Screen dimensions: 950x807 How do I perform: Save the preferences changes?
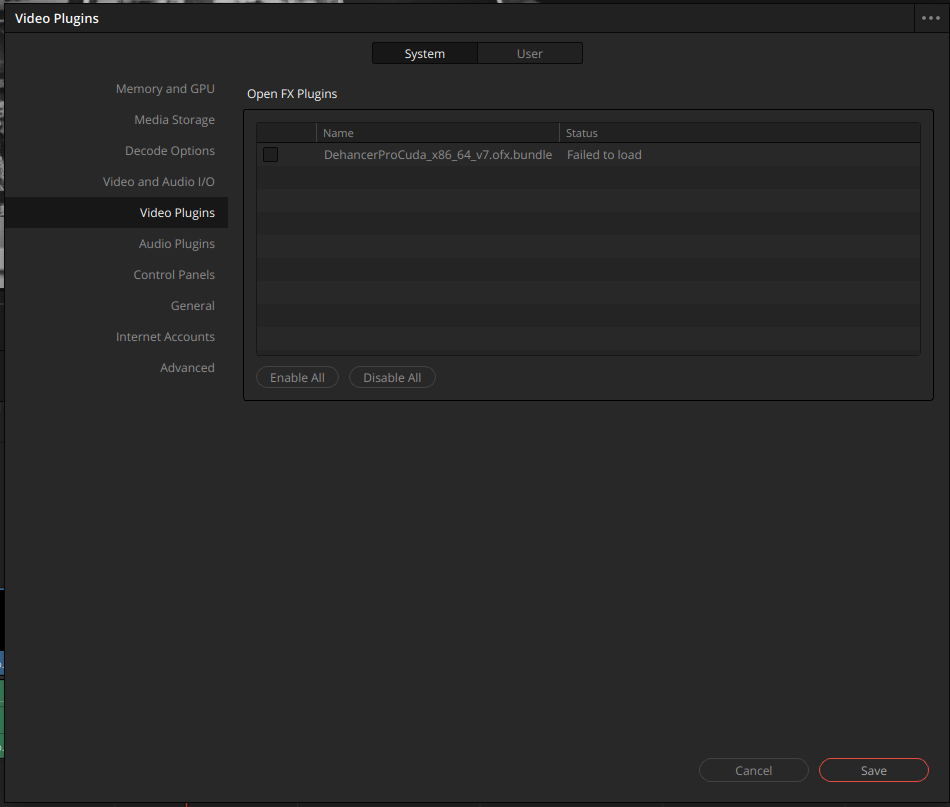click(873, 770)
